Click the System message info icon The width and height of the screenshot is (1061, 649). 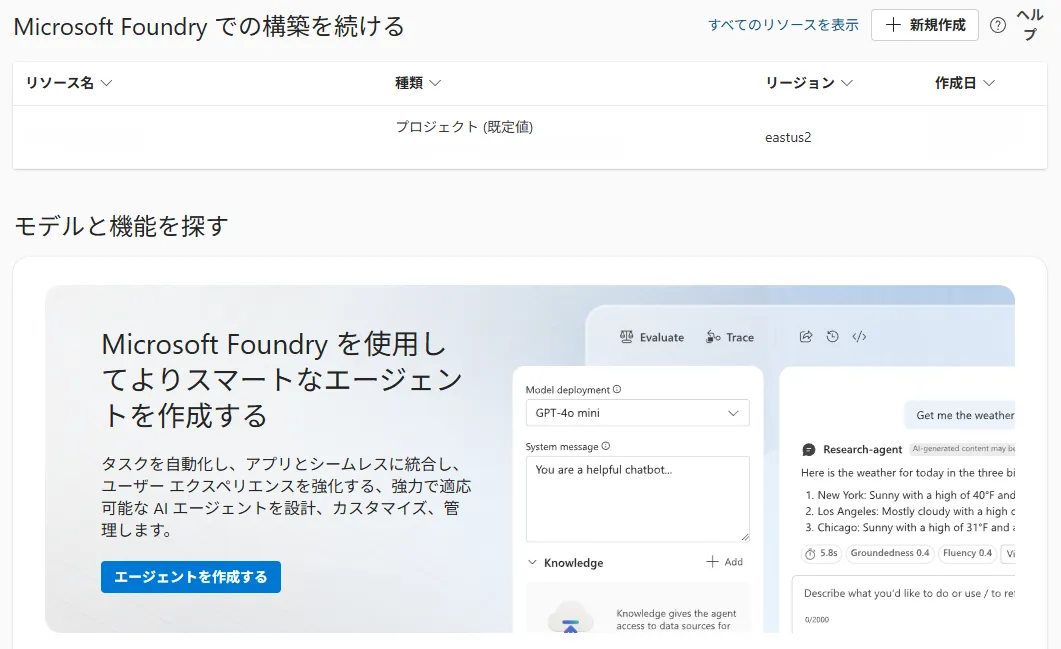606,446
